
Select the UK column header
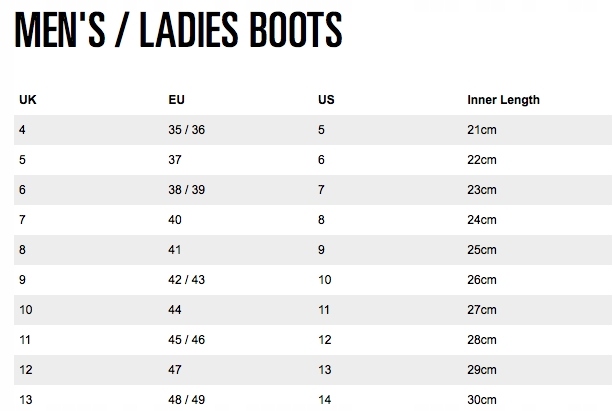tap(28, 100)
